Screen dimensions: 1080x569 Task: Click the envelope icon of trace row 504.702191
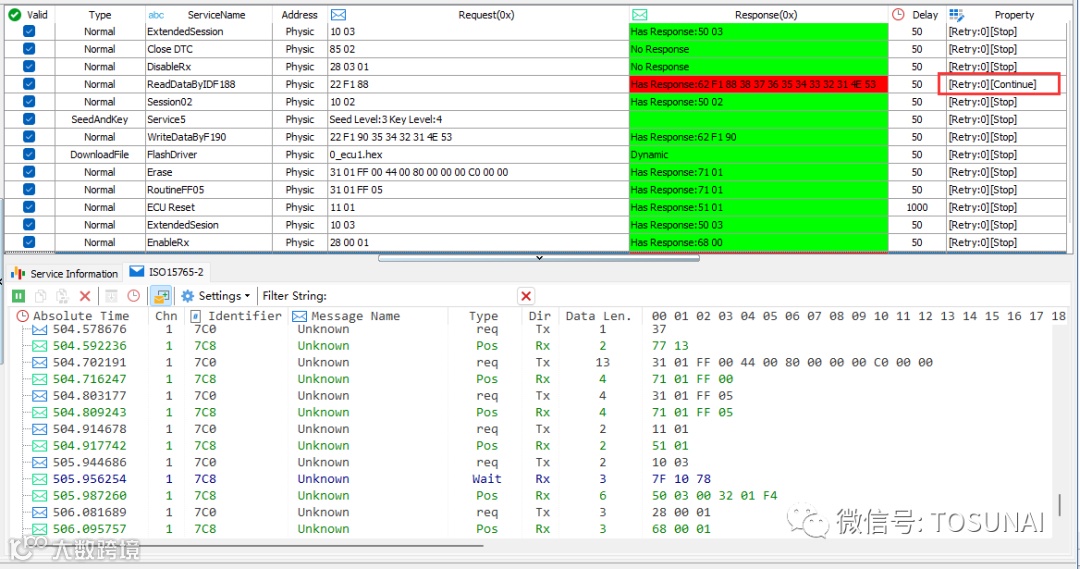click(40, 362)
